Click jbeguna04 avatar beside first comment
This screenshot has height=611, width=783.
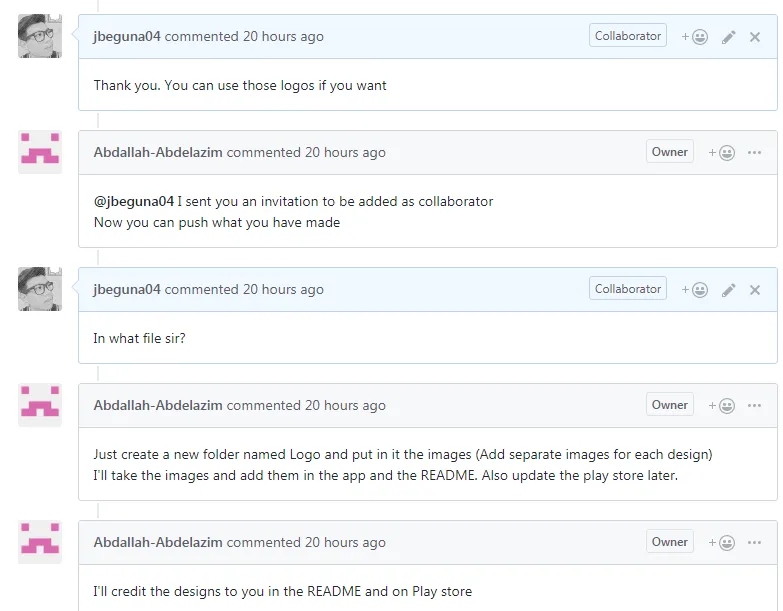40,36
